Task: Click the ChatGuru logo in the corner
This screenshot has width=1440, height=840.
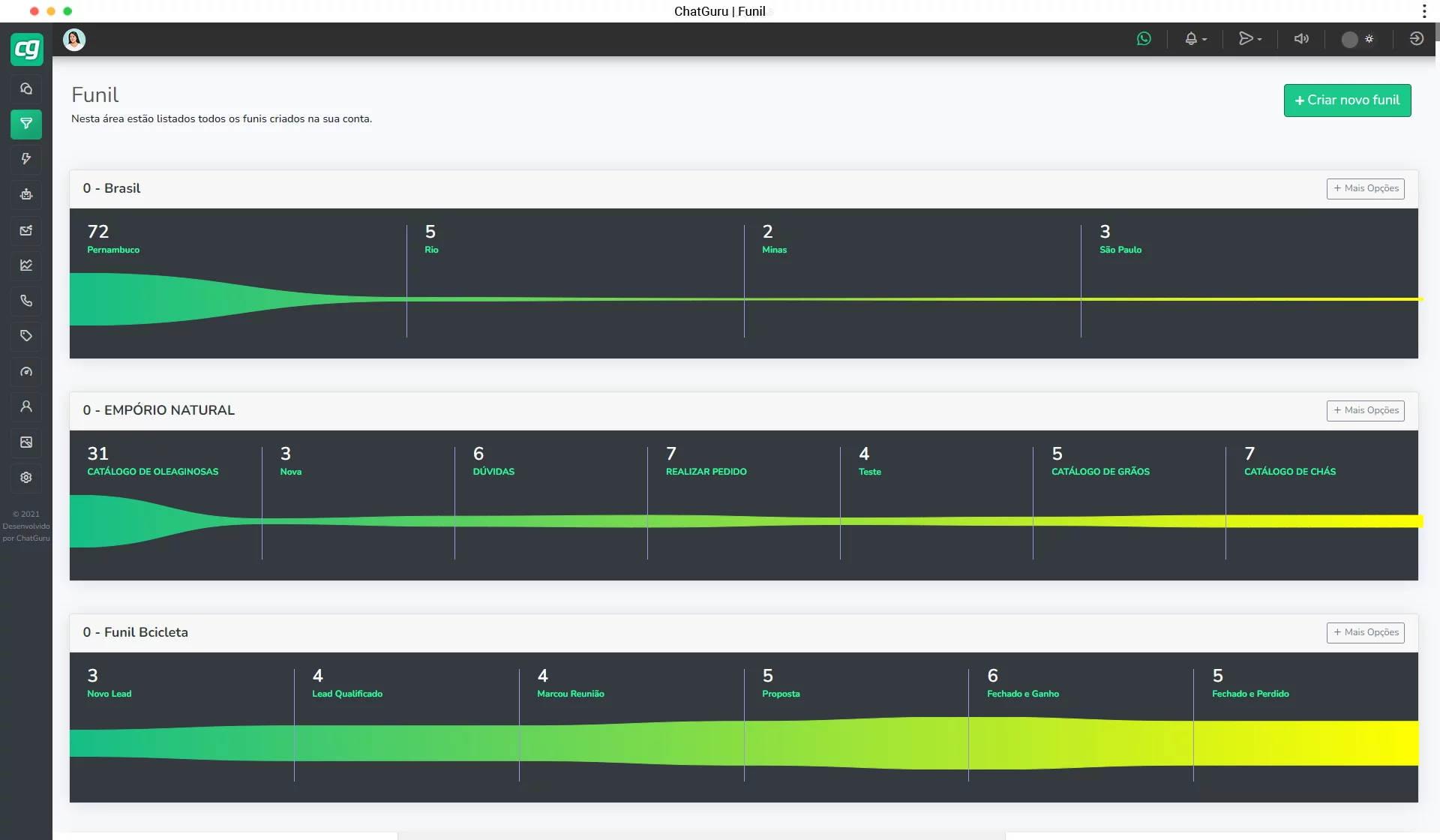Action: 26,49
